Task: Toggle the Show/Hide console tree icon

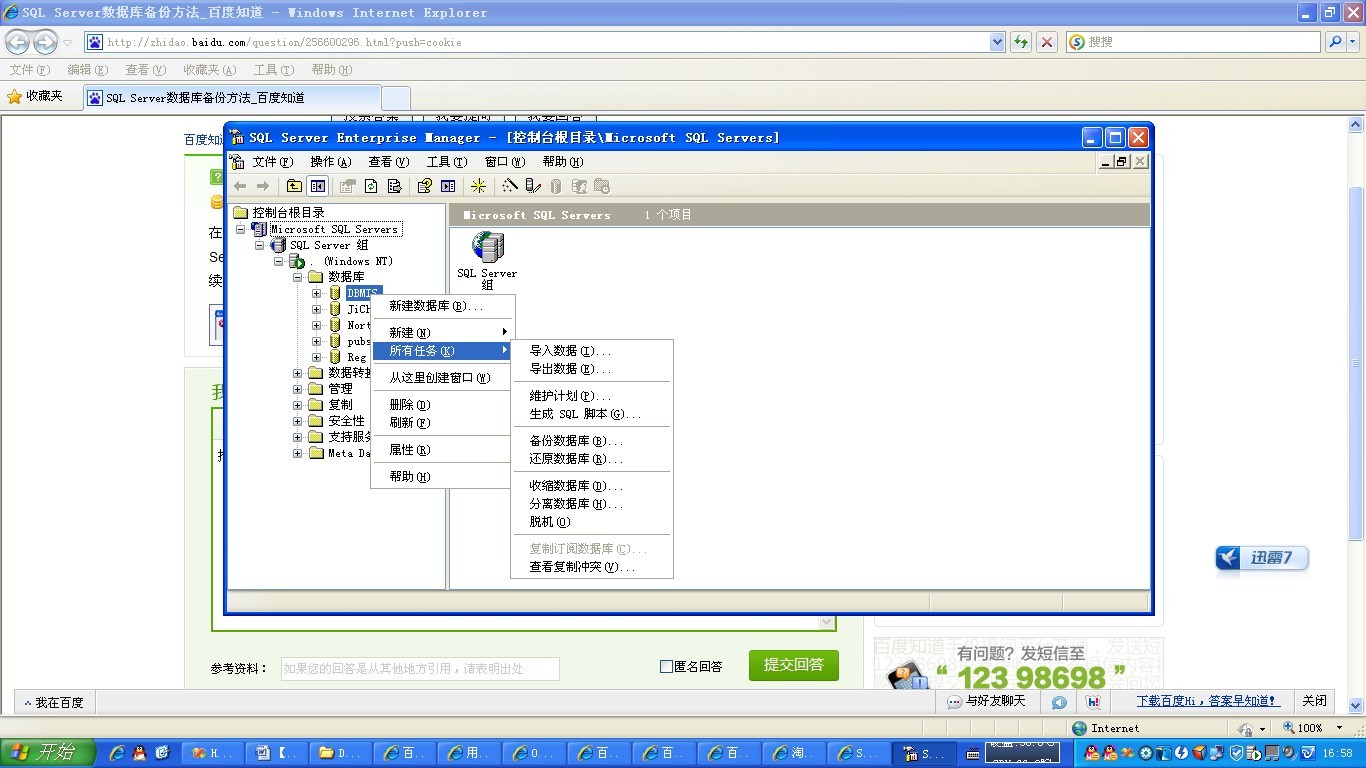Action: 318,186
